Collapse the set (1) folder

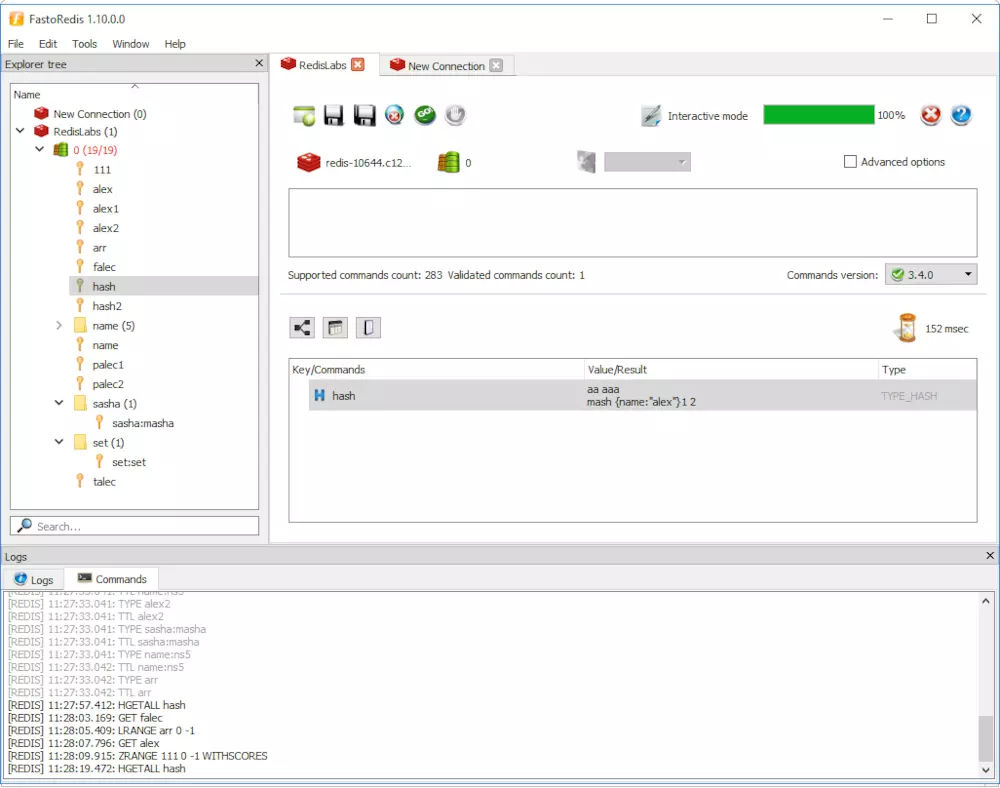pyautogui.click(x=59, y=442)
